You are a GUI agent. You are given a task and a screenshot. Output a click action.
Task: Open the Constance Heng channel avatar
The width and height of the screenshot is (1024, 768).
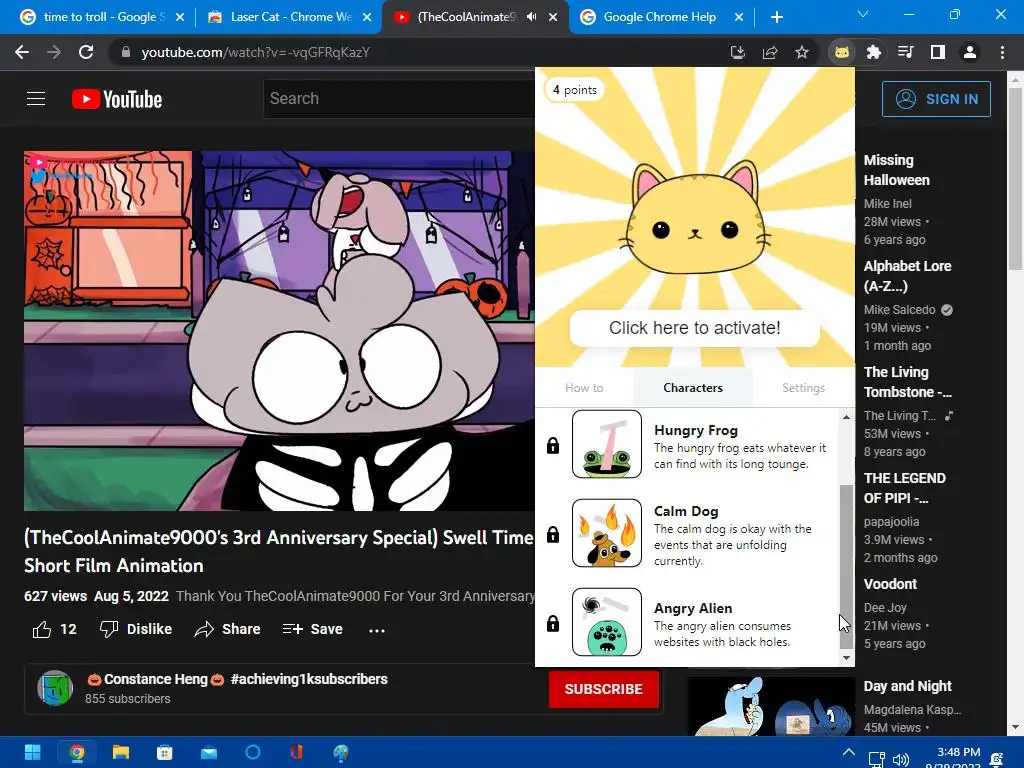pos(55,688)
